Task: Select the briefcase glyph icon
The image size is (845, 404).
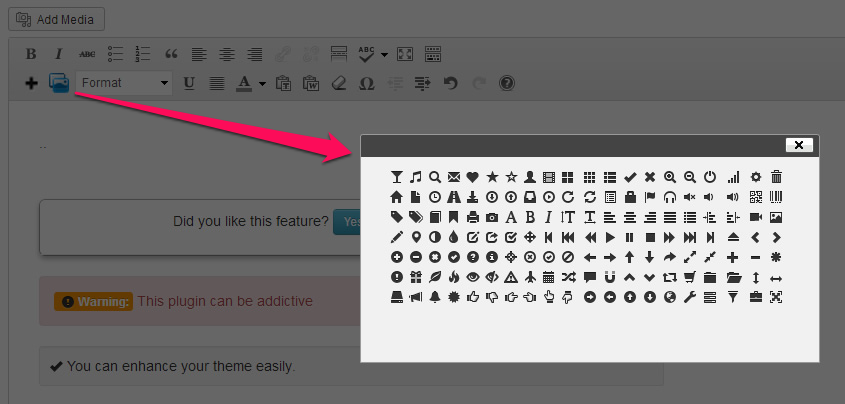Action: tap(756, 297)
